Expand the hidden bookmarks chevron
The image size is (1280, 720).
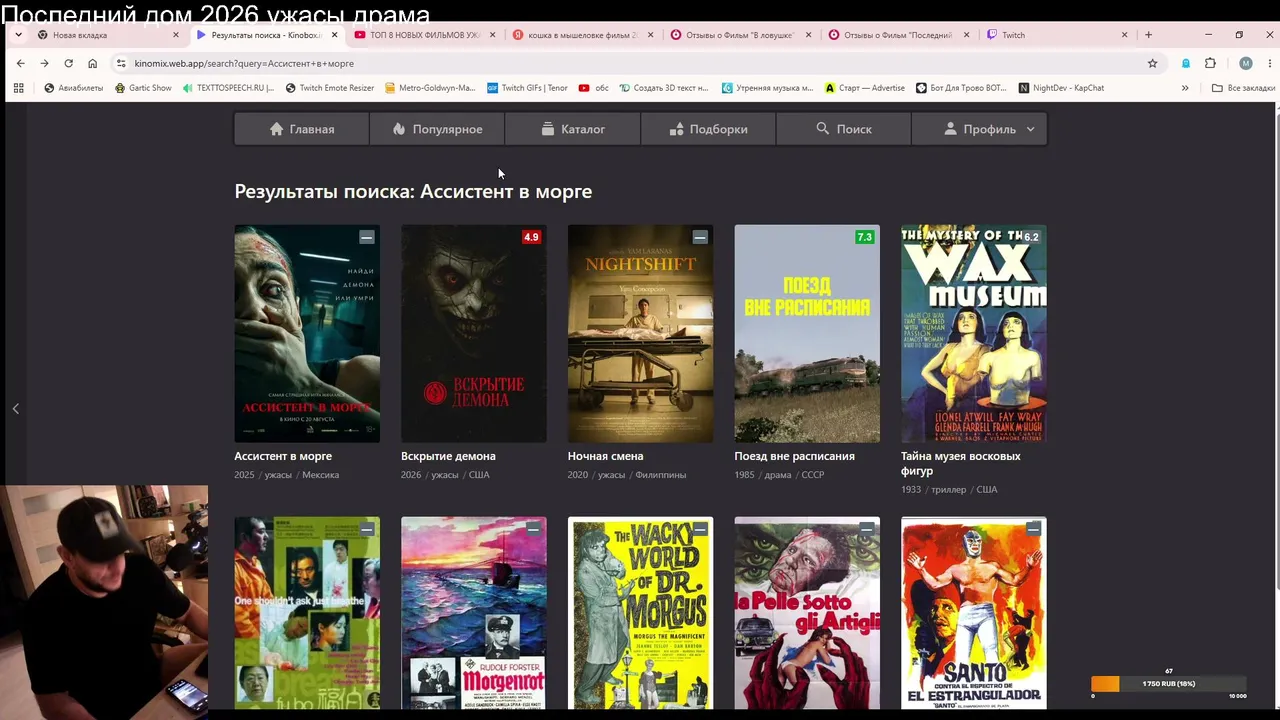click(1185, 88)
